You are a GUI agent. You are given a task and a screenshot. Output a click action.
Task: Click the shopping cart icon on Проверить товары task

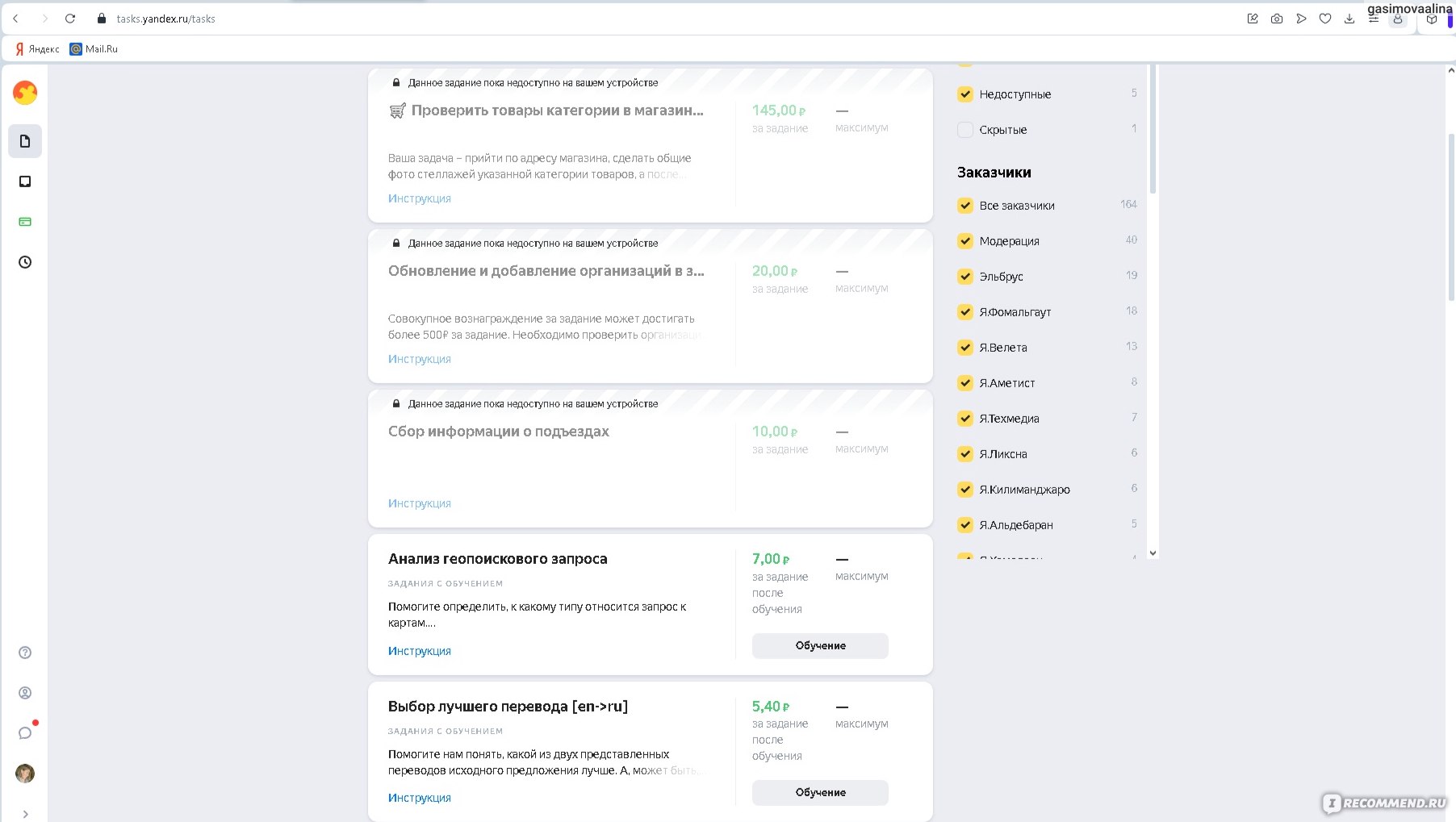click(397, 111)
